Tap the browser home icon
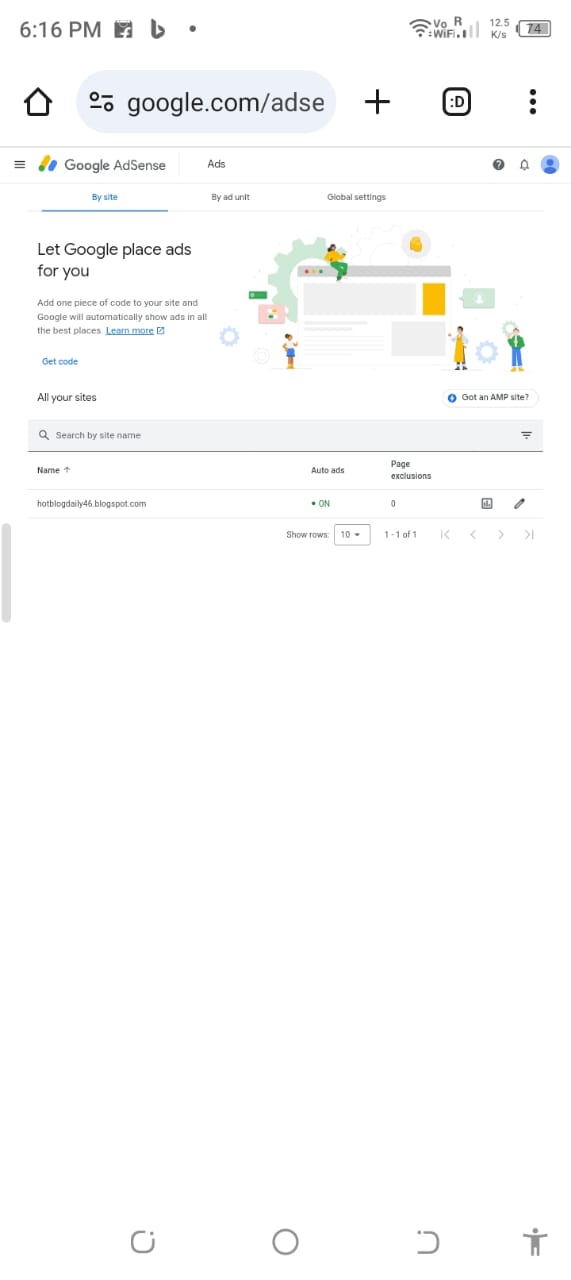Screen dimensions: 571x1280 [x=37, y=102]
